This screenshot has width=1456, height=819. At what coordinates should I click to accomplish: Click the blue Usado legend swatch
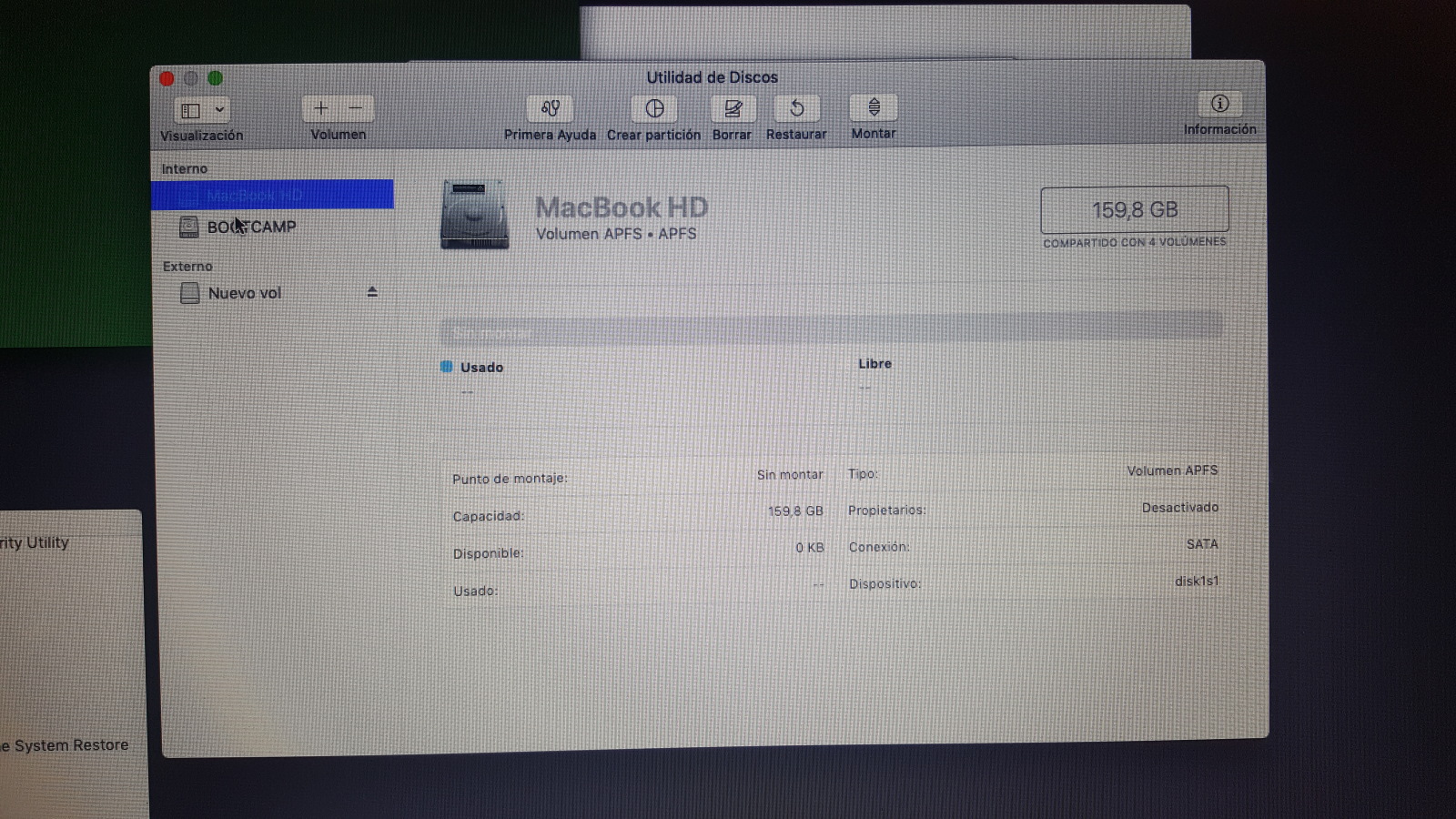447,367
